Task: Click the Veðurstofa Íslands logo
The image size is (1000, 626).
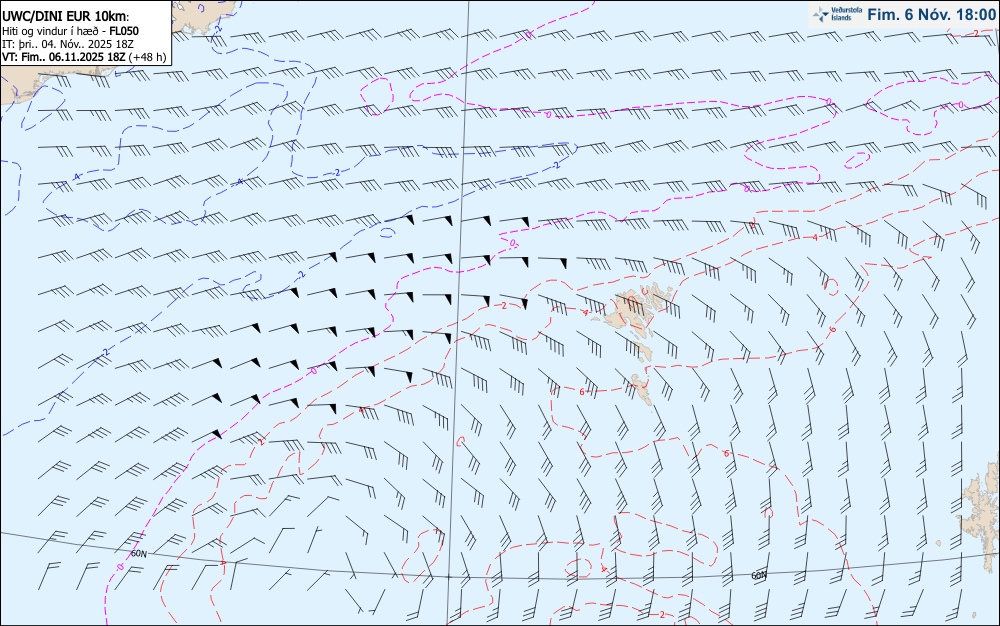Action: 837,14
